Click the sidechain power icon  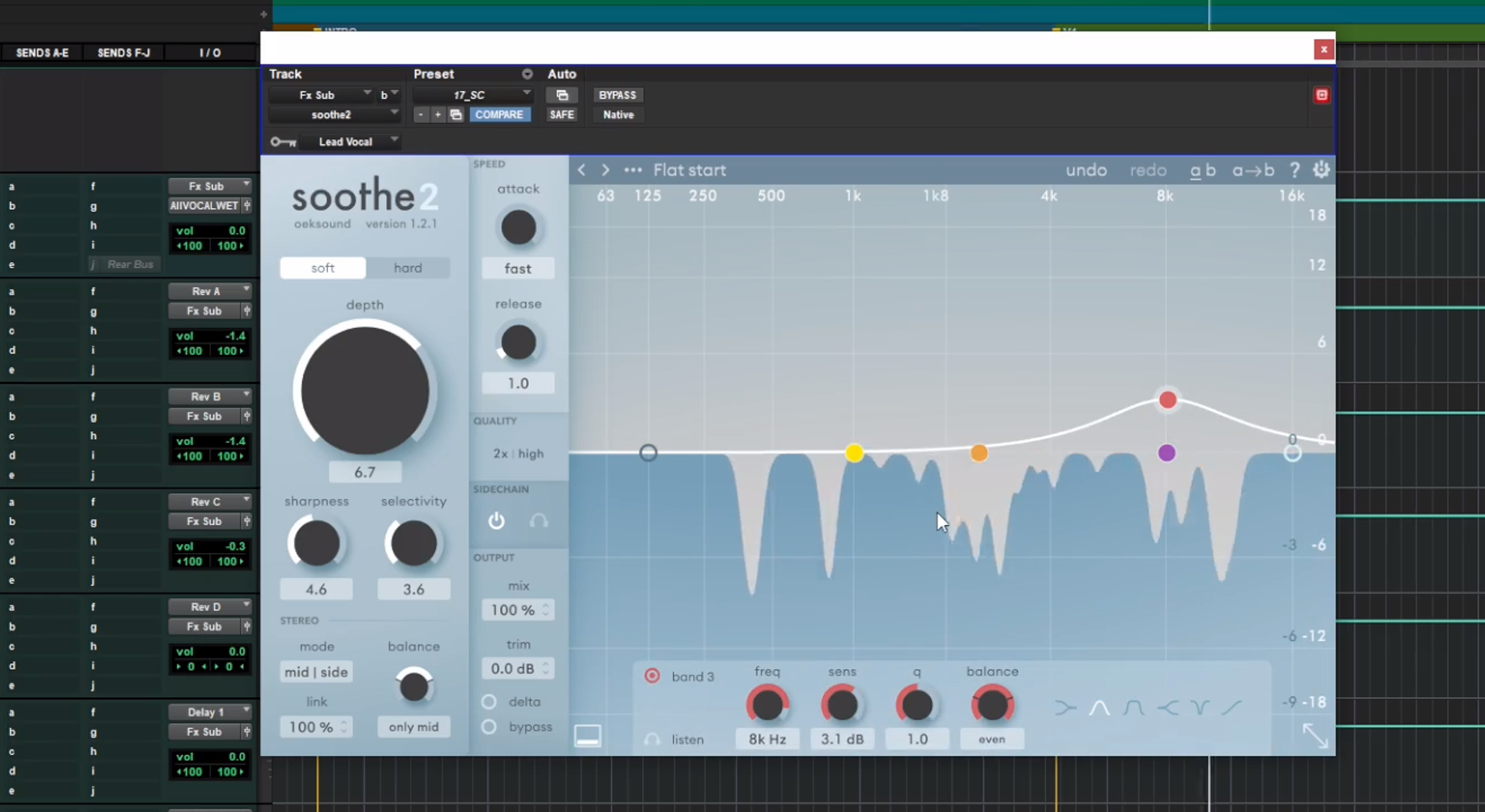click(496, 521)
